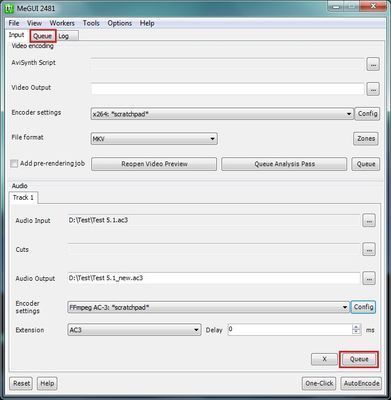
Task: Open the File menu
Action: (x=14, y=23)
